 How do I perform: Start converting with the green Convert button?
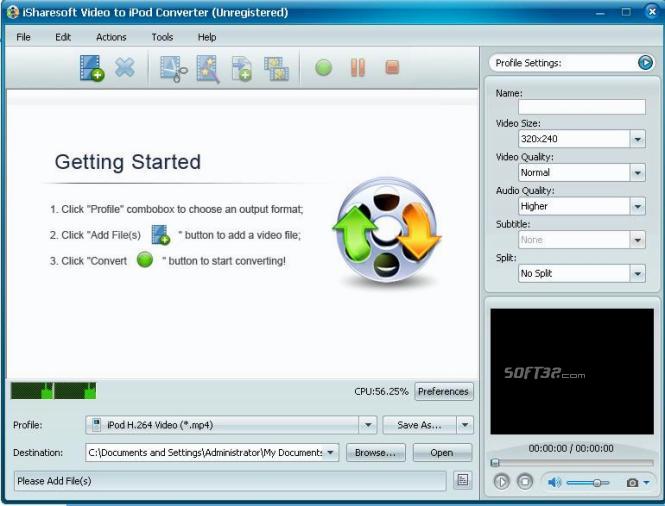pos(324,68)
